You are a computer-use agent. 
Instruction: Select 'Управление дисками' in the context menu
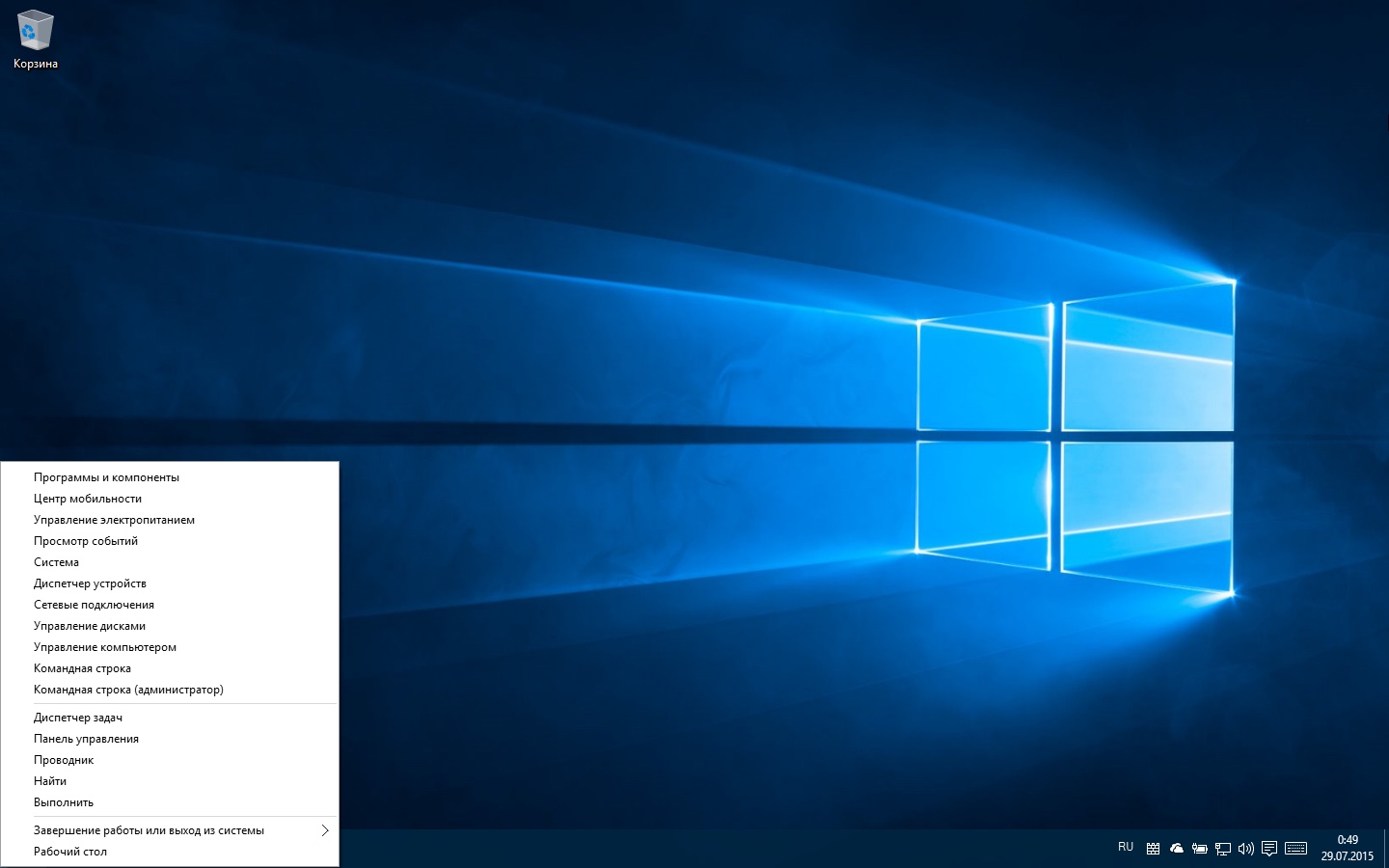click(90, 626)
